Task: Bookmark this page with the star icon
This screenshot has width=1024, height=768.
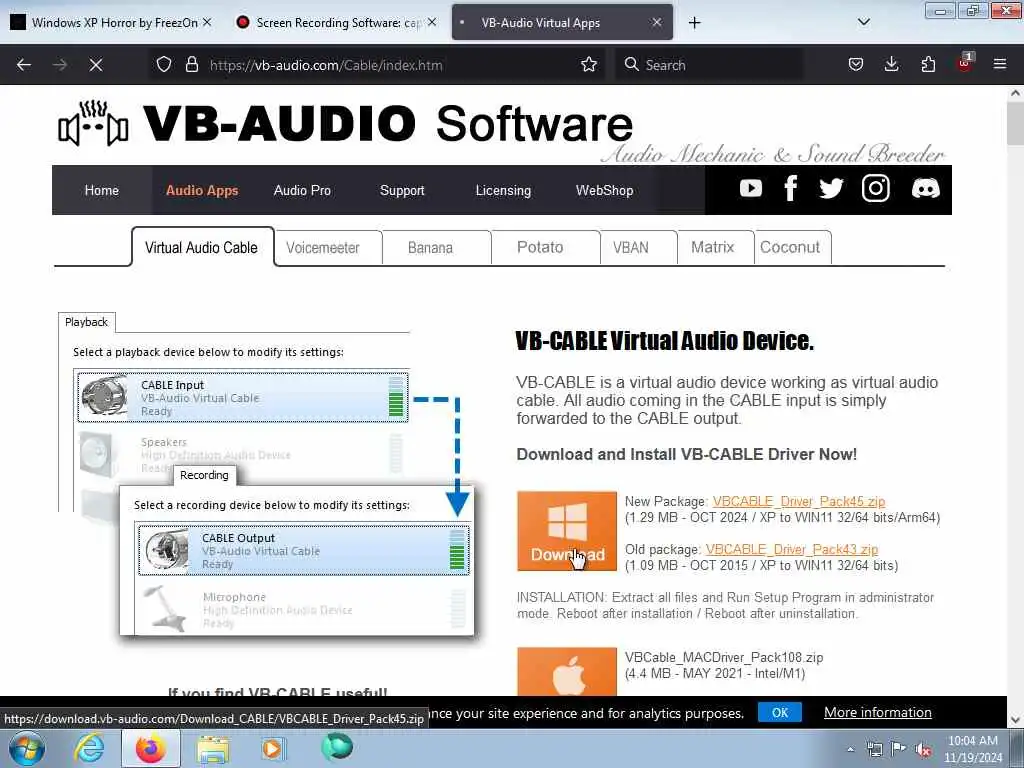Action: click(588, 65)
